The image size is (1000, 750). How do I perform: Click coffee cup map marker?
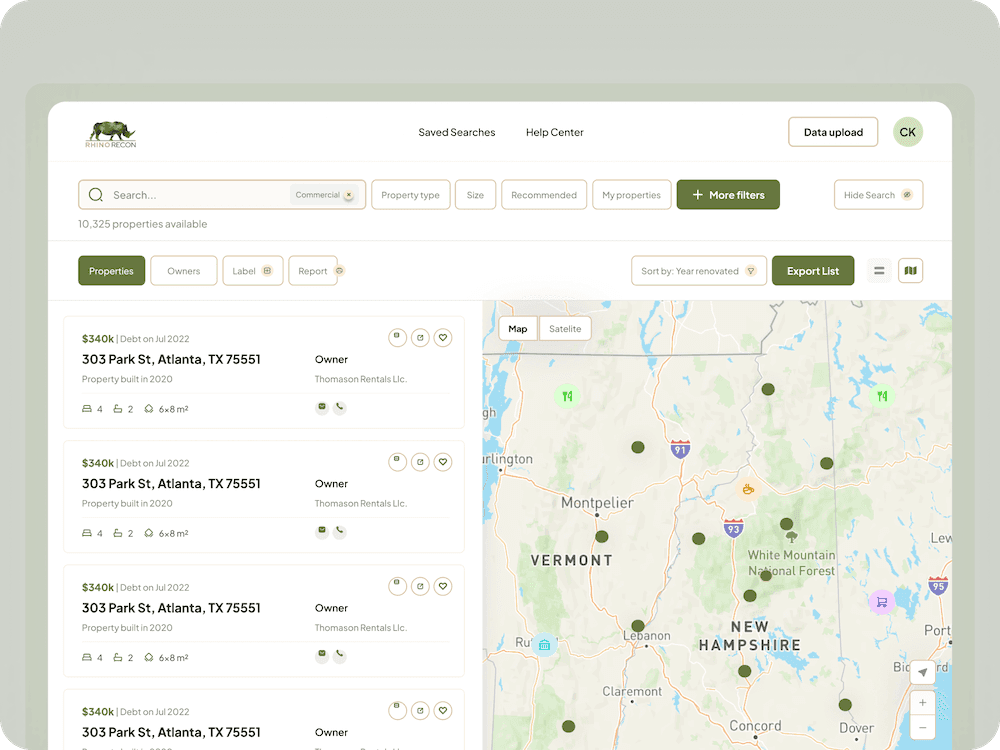click(x=748, y=489)
